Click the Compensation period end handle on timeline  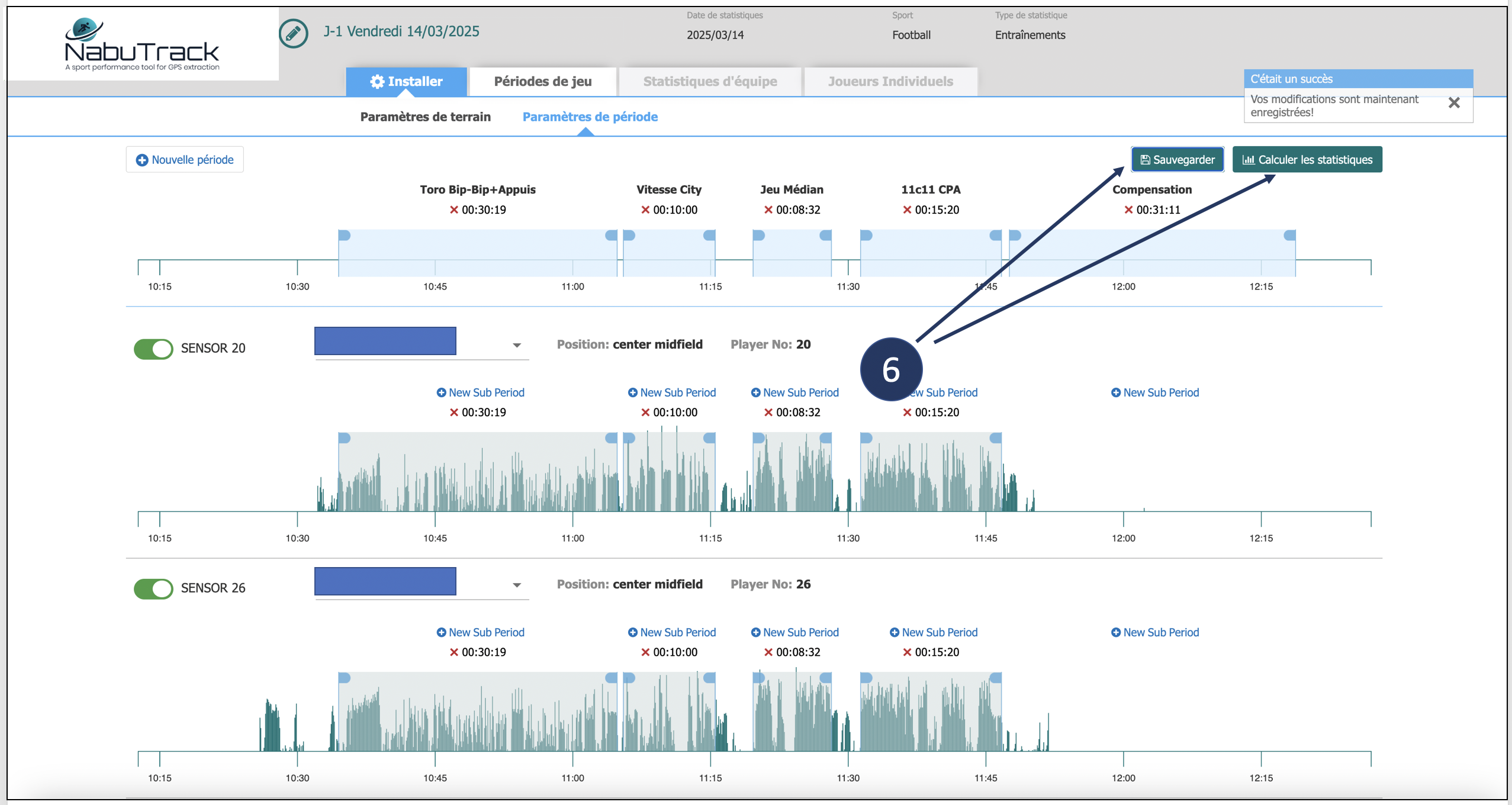(1289, 236)
